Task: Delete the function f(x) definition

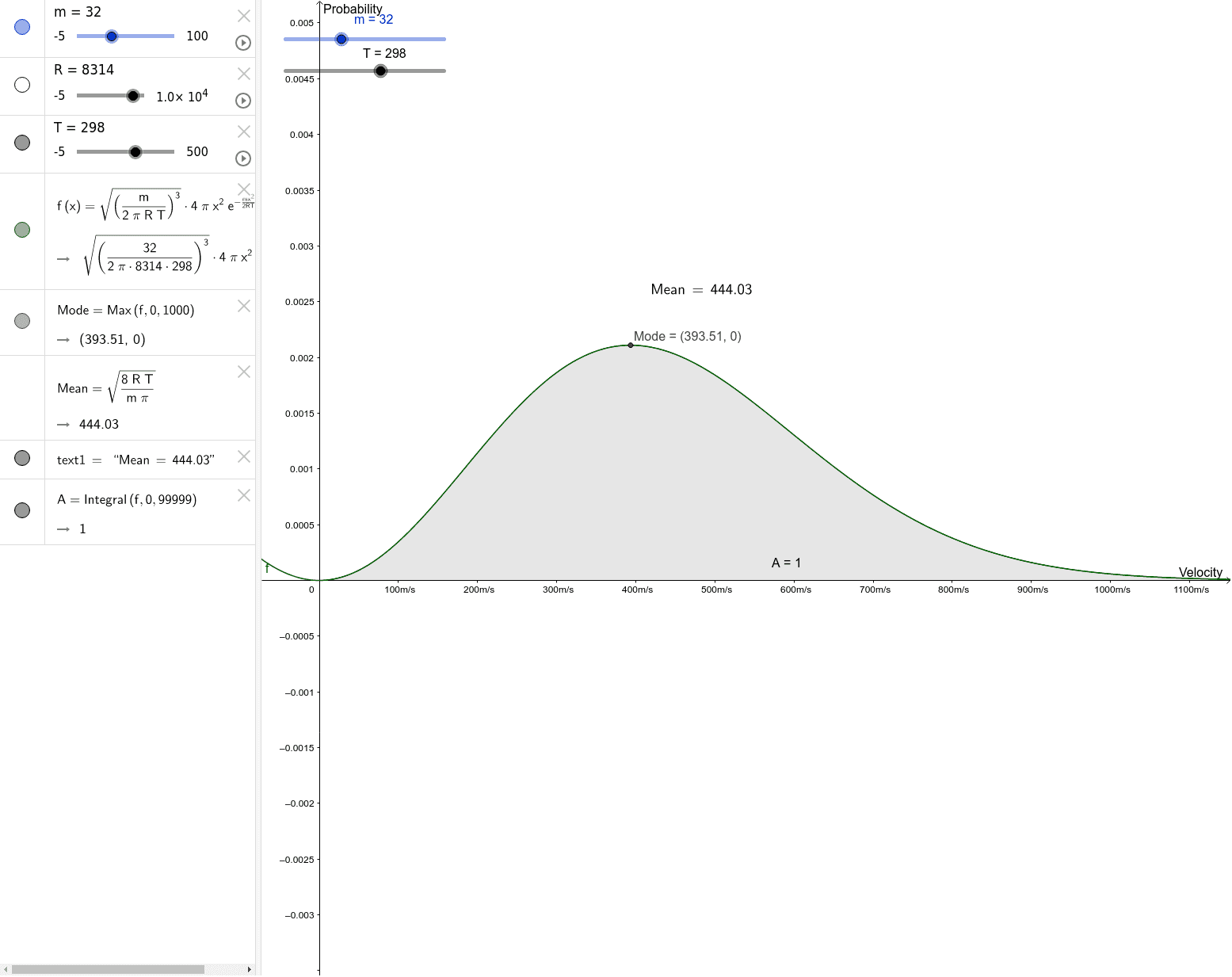Action: tap(243, 190)
